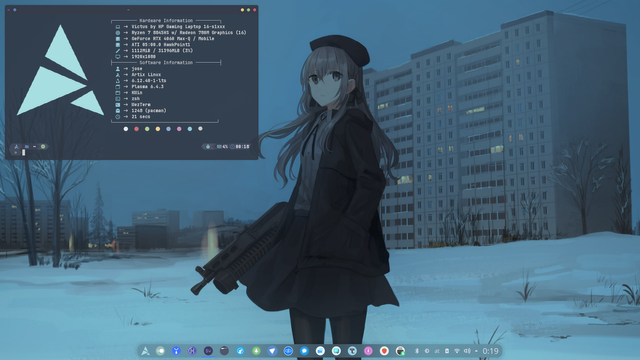Viewport: 640px width, 360px height.
Task: Open Bluetooth settings from system tray
Action: [x=417, y=351]
